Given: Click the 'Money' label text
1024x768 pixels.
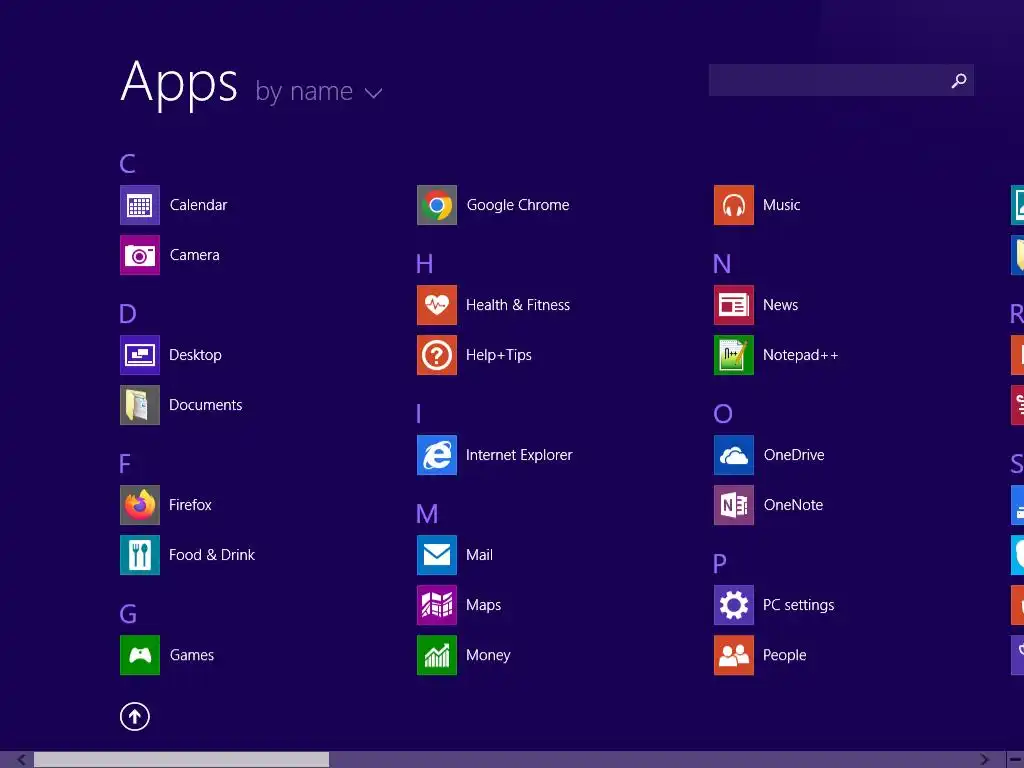Looking at the screenshot, I should click(488, 656).
